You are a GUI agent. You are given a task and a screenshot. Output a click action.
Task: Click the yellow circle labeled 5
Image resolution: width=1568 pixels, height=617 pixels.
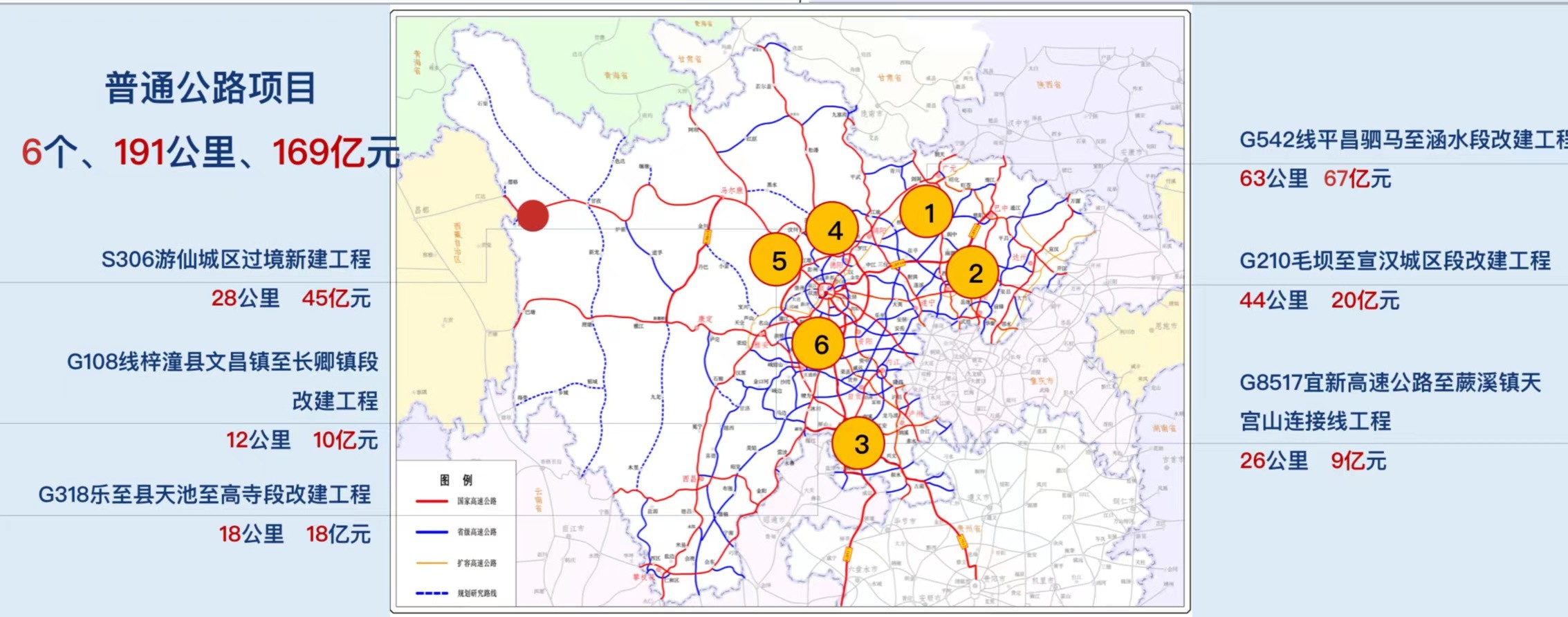[777, 261]
